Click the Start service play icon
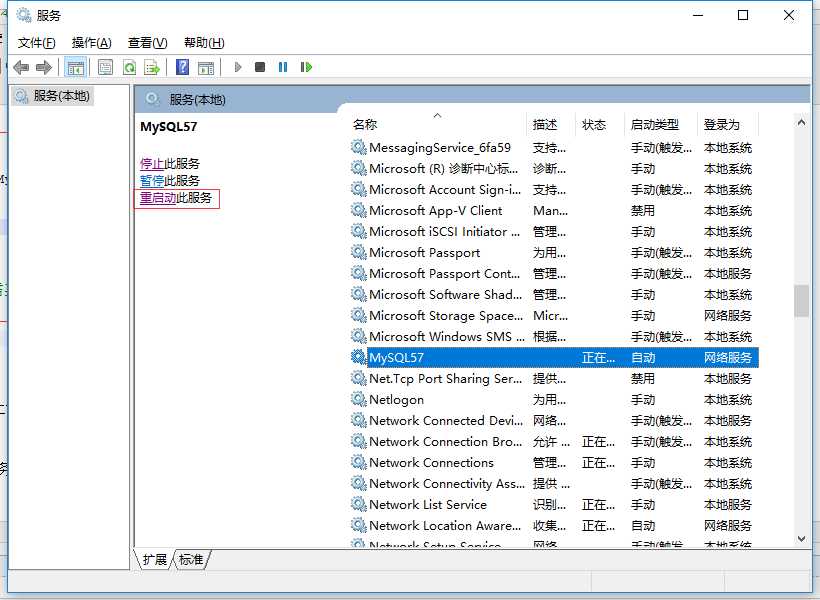This screenshot has width=820, height=600. pos(238,67)
